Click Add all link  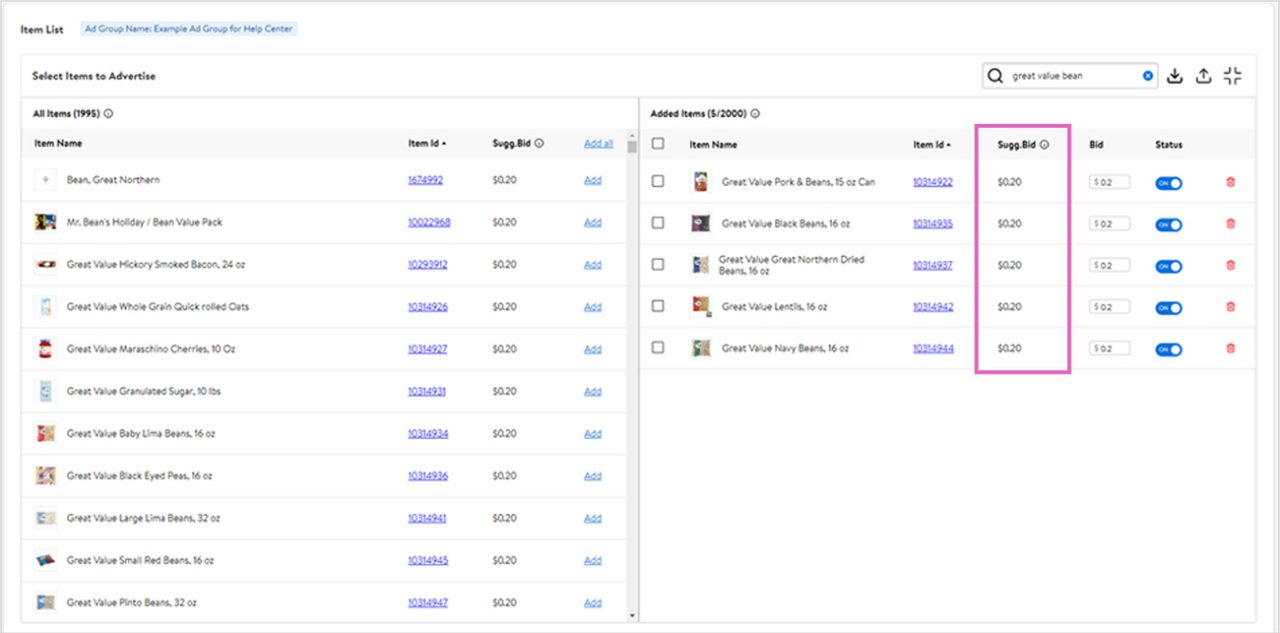598,143
